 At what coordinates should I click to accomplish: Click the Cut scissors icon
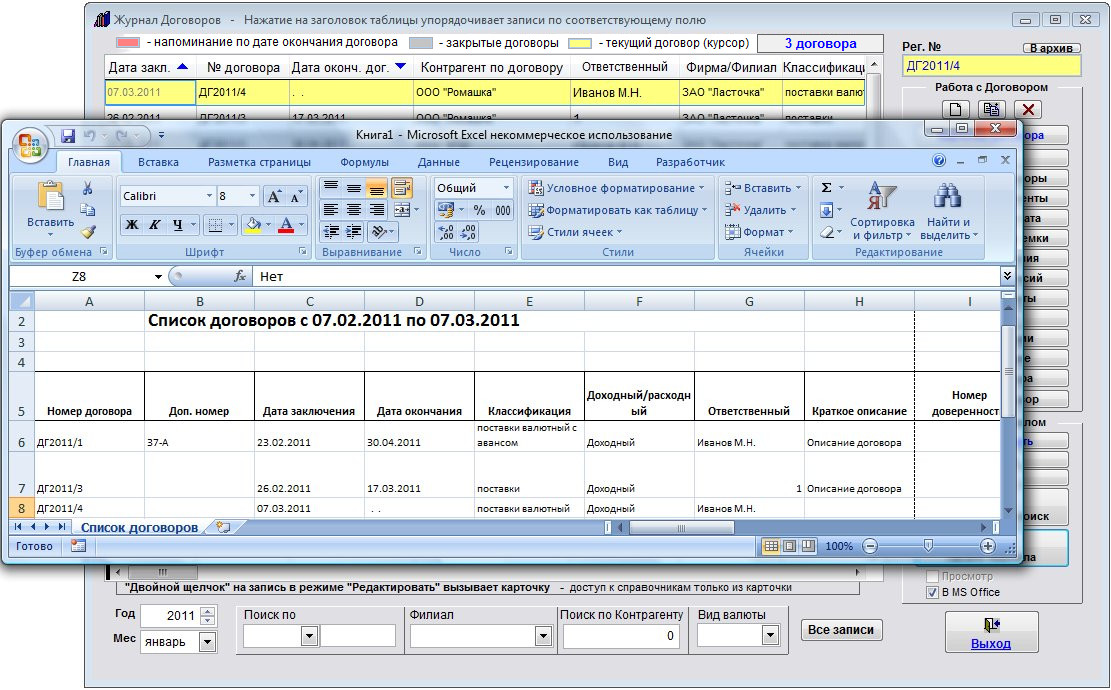(88, 189)
